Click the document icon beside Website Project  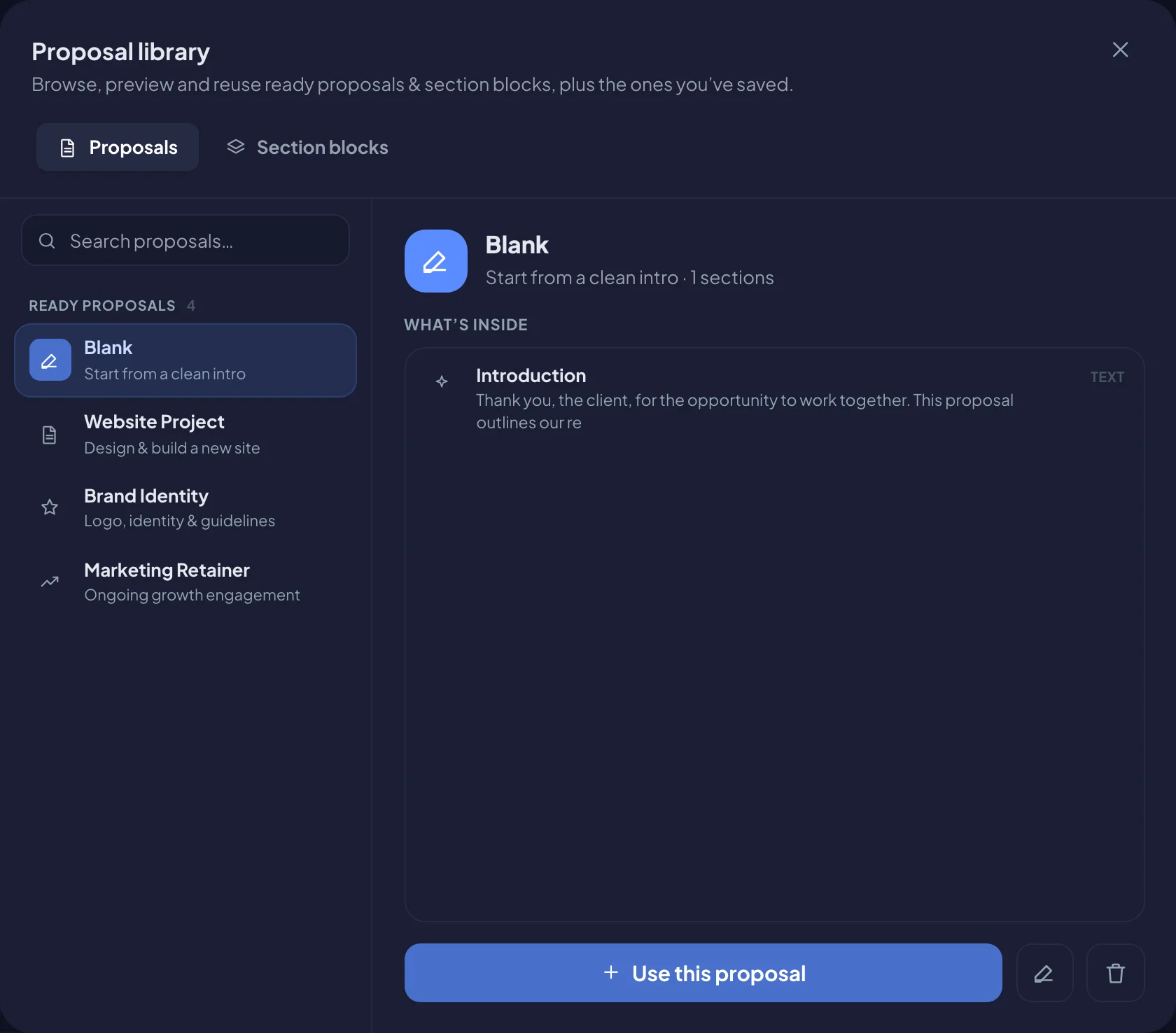coord(50,435)
